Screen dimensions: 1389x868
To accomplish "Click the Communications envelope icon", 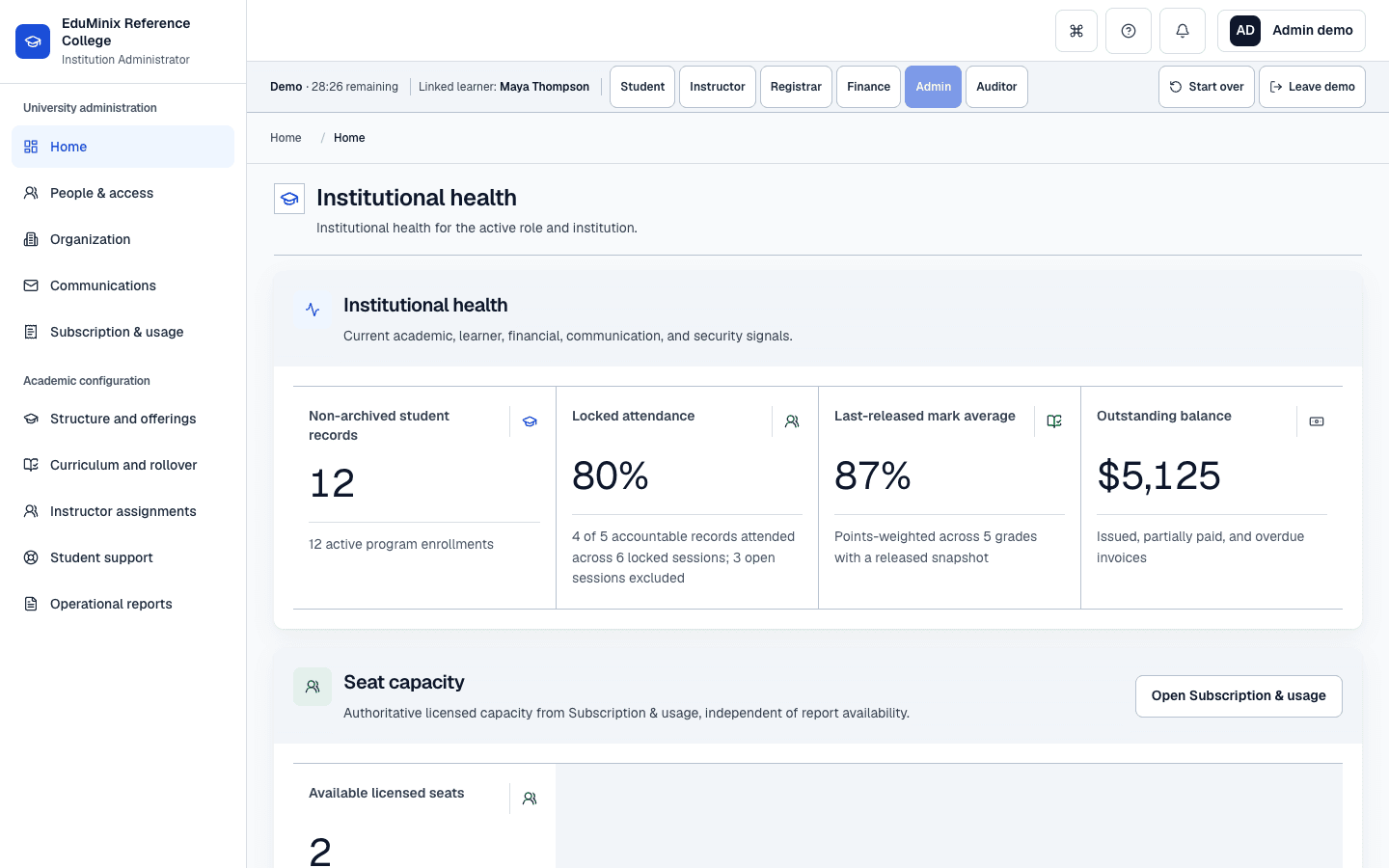I will (31, 285).
